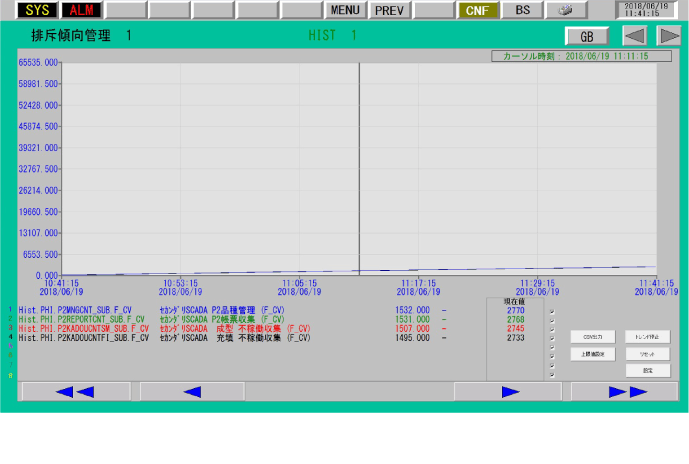Click the P2帳票収集 (F_CV) description text
This screenshot has height=464, width=689.
tap(248, 319)
